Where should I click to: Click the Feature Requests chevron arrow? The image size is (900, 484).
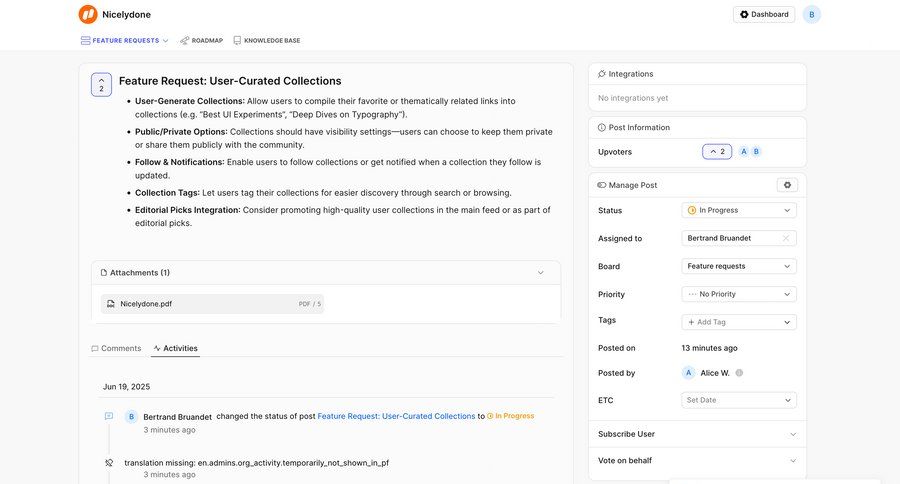coord(165,41)
